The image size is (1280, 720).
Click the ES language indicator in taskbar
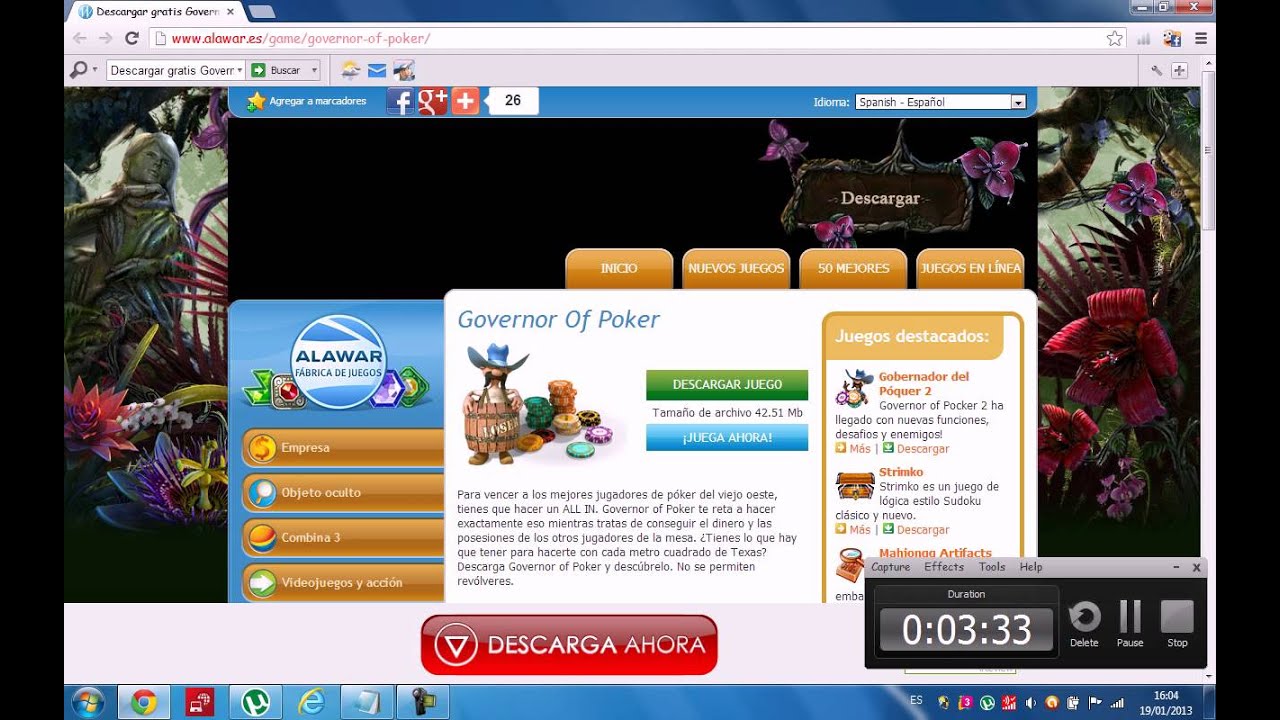(x=916, y=700)
